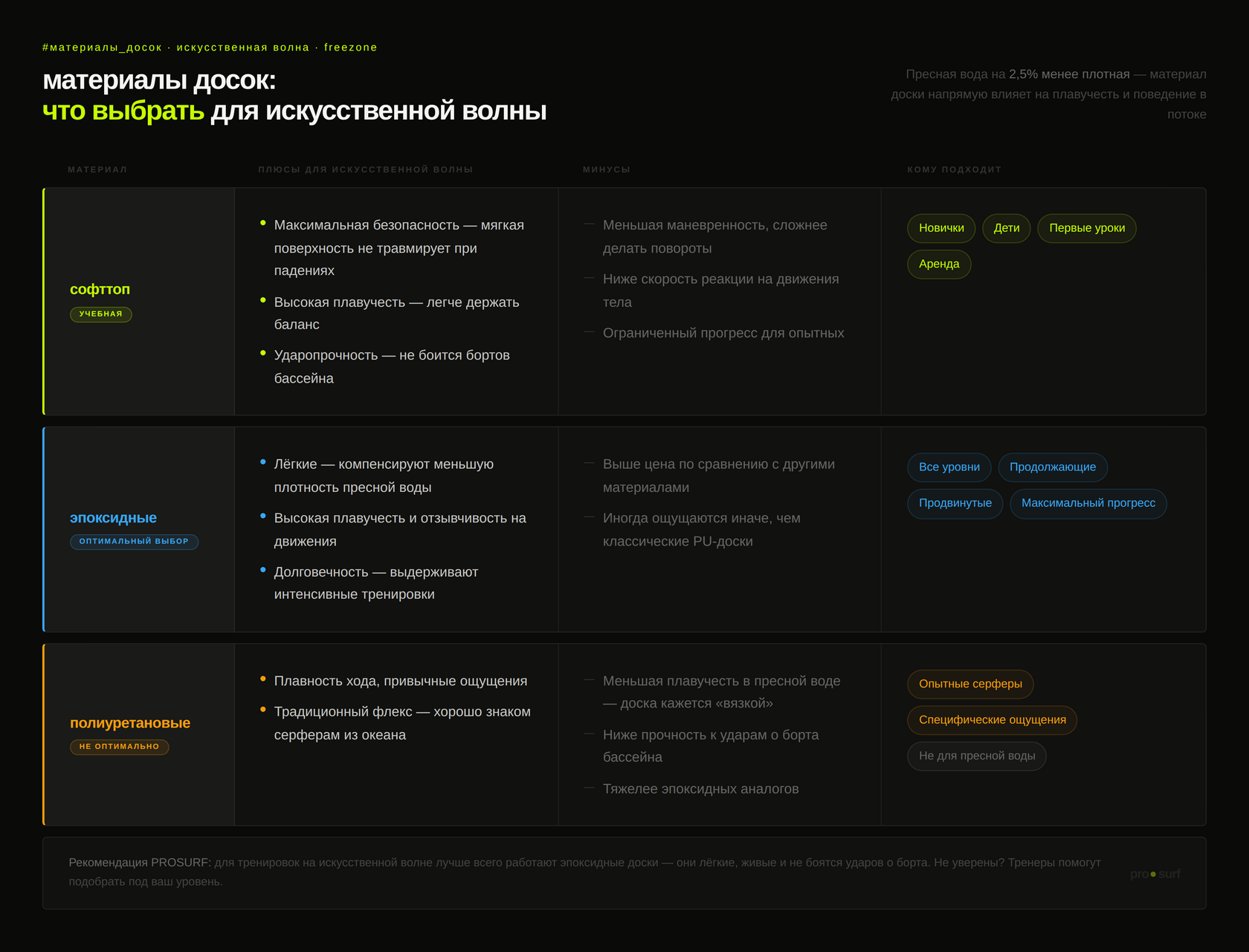Click the 'Ударопрочность' bullet
The width and height of the screenshot is (1249, 952).
pyautogui.click(x=392, y=366)
